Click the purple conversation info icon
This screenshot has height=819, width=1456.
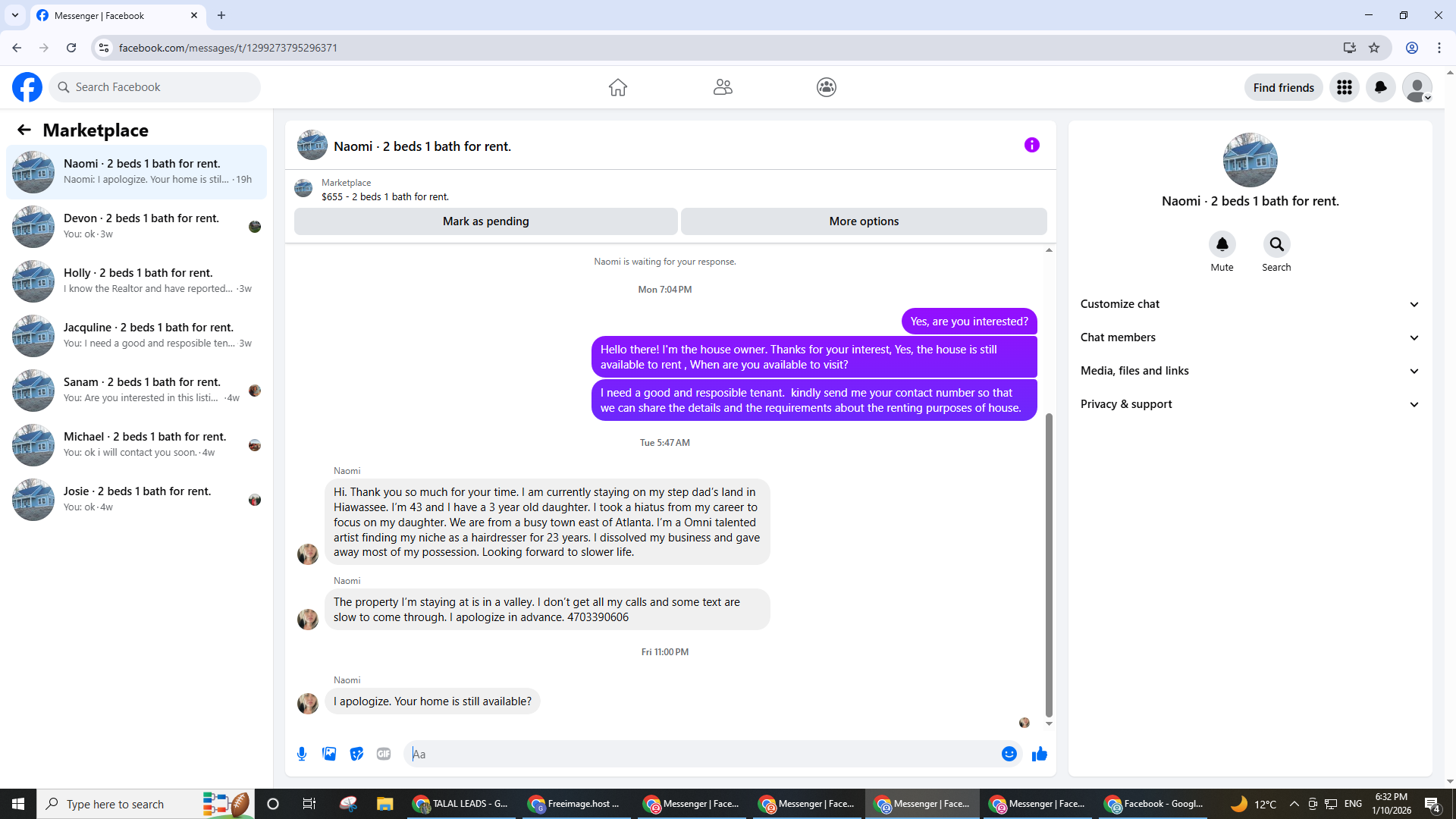point(1031,145)
